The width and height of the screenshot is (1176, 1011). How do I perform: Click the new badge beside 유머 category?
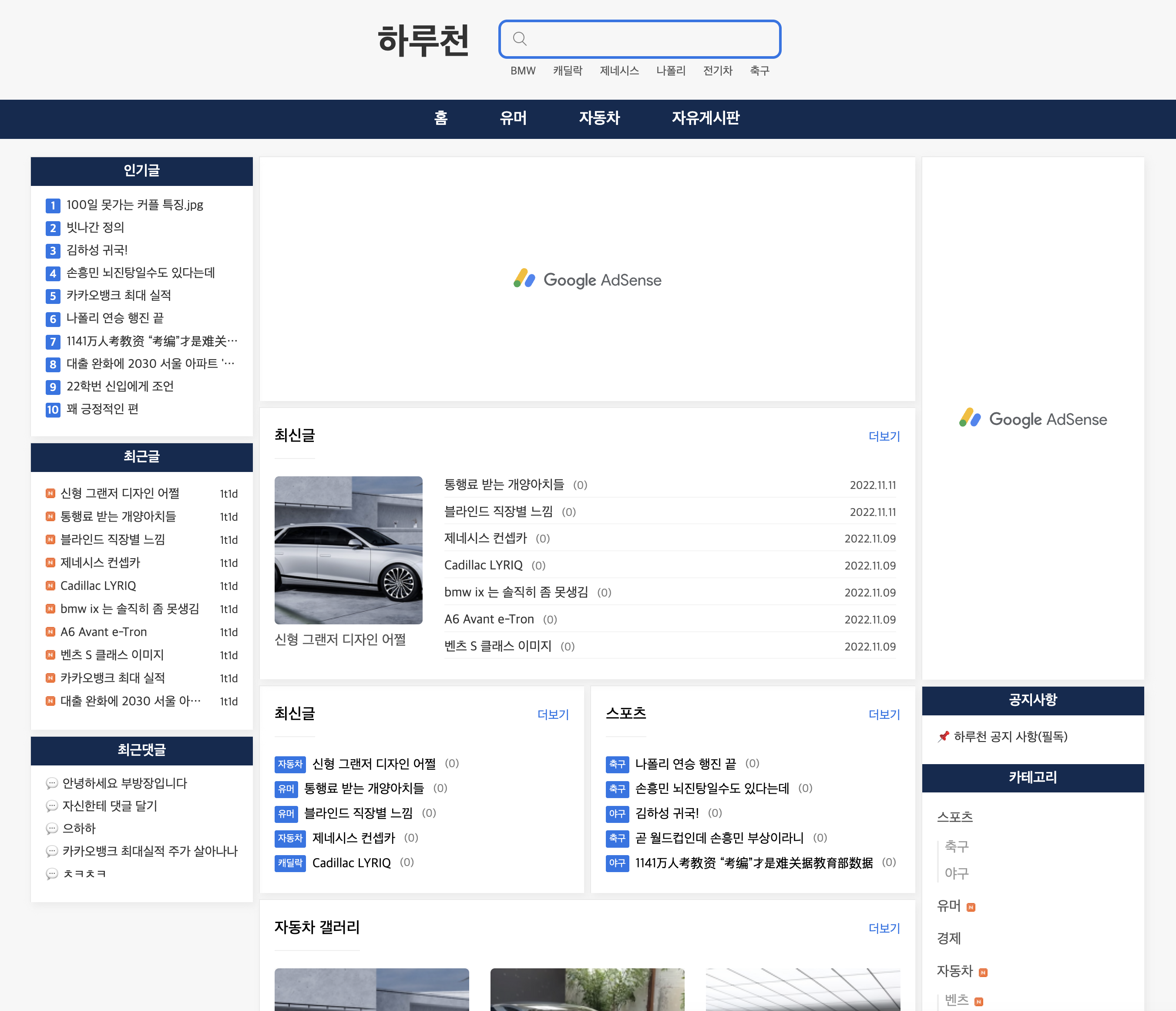click(971, 907)
